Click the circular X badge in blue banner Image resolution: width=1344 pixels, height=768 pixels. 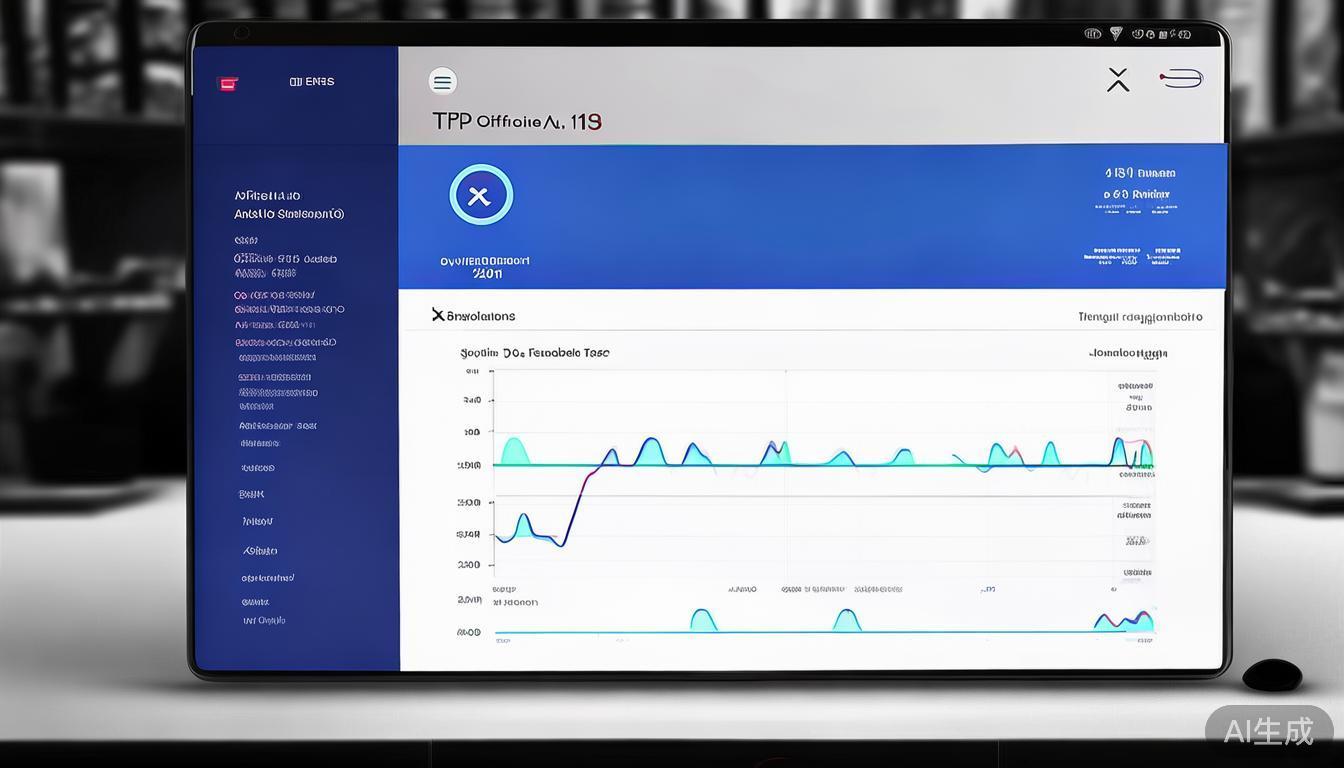[x=481, y=196]
